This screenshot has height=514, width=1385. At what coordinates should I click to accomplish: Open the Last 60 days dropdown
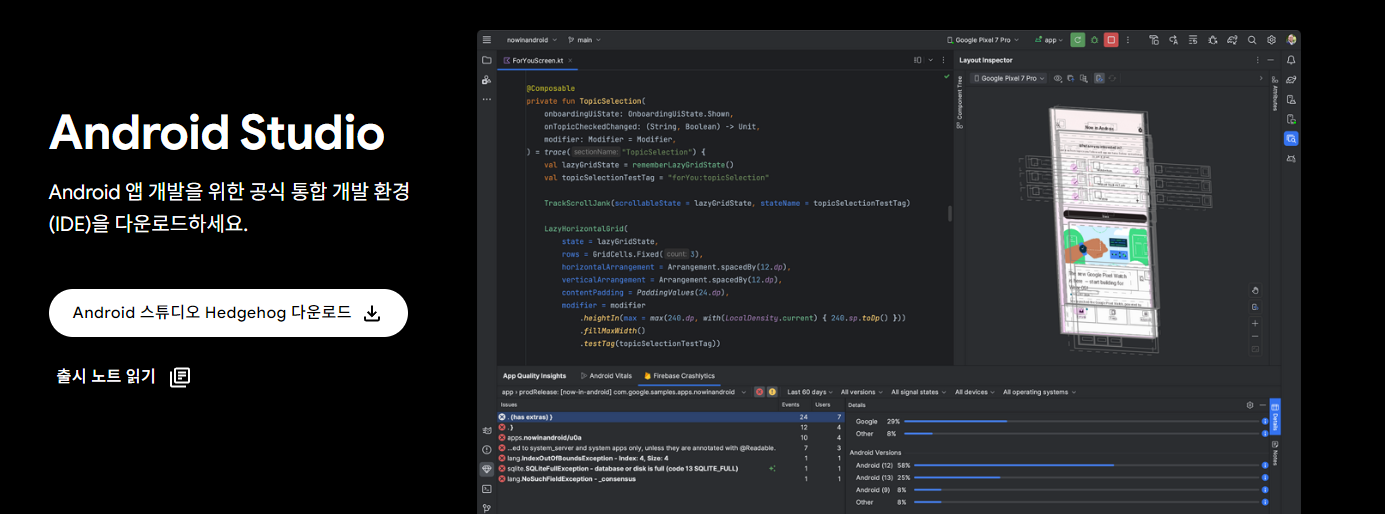(x=810, y=392)
